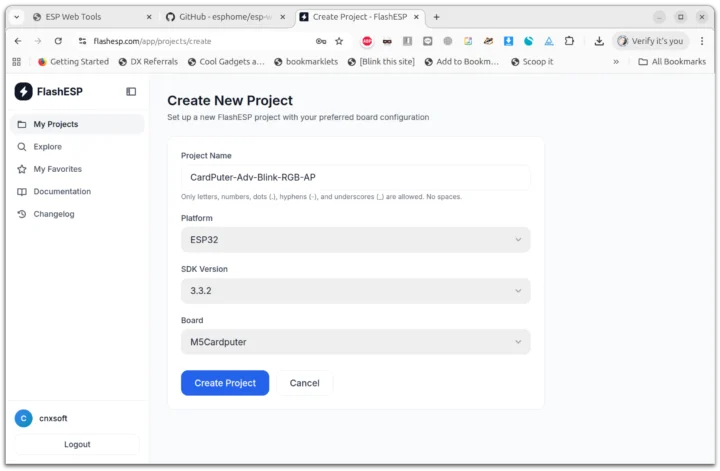This screenshot has width=720, height=471.
Task: Close the Create Project FlashESP tab
Action: 416,17
